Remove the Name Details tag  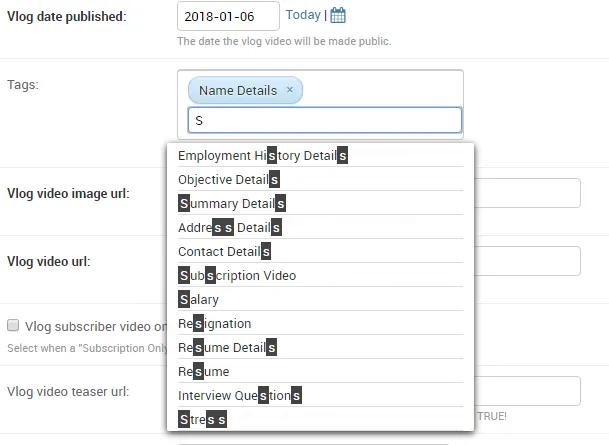click(290, 90)
